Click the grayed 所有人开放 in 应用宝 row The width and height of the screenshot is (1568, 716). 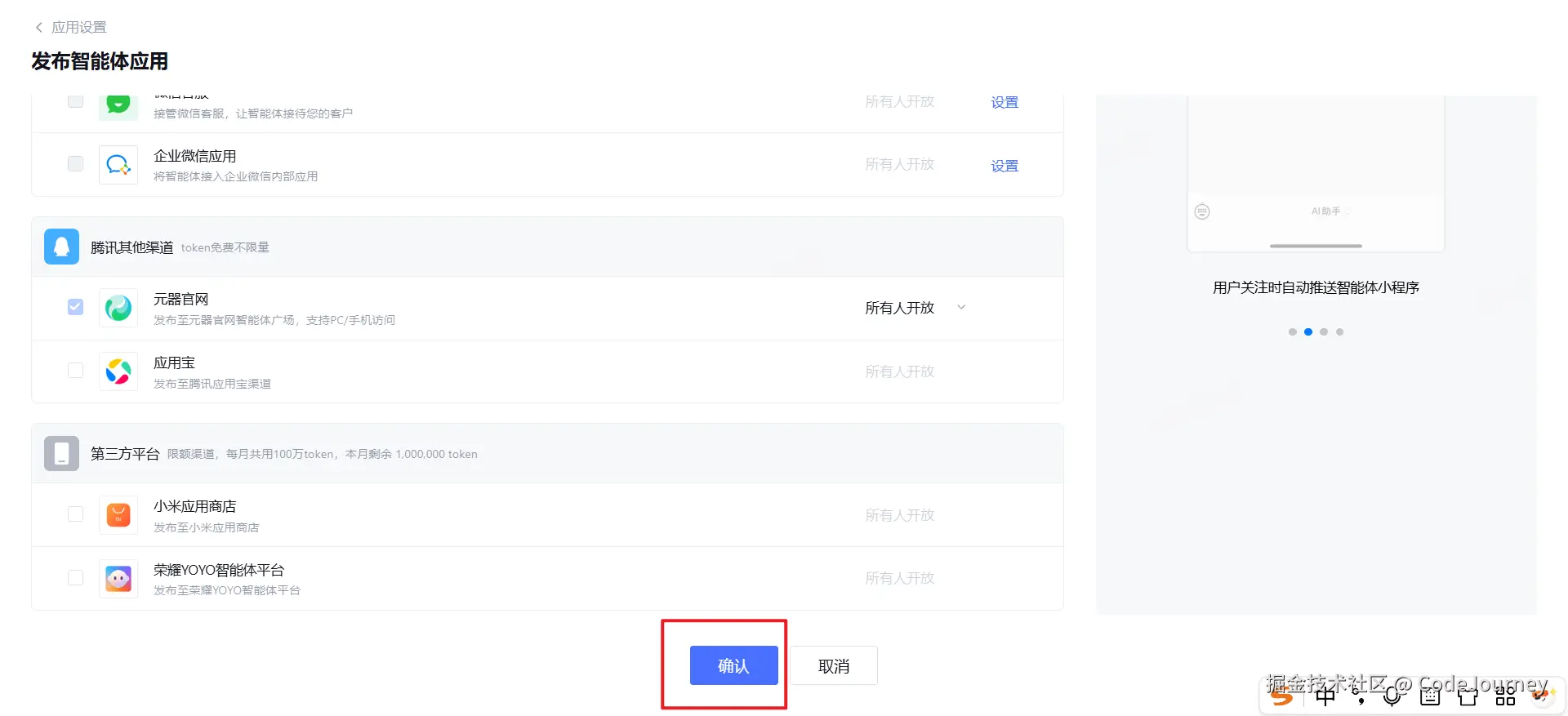click(x=900, y=371)
